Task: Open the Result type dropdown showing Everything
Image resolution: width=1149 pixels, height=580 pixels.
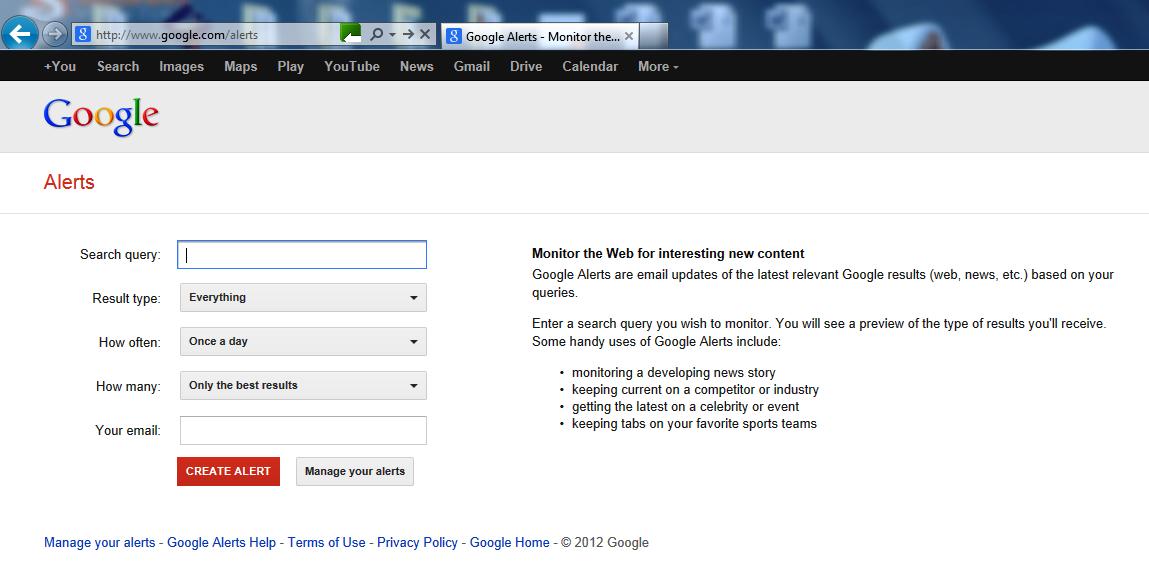Action: click(x=303, y=297)
